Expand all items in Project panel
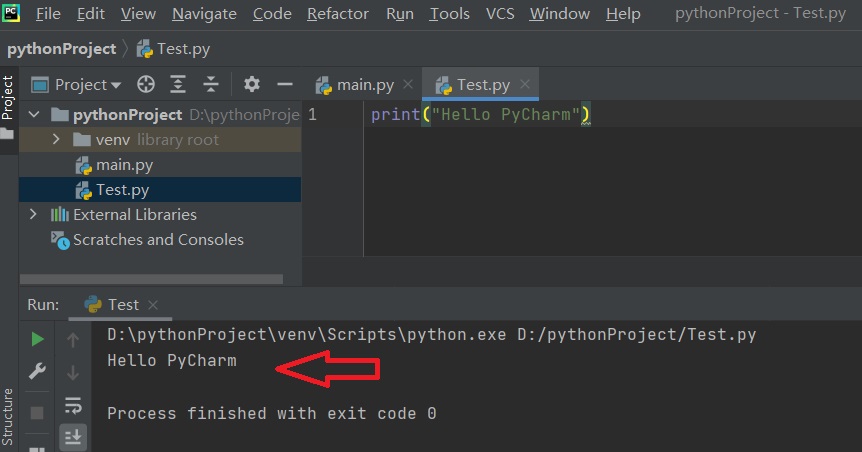Screen dimensions: 862x452 tap(178, 84)
